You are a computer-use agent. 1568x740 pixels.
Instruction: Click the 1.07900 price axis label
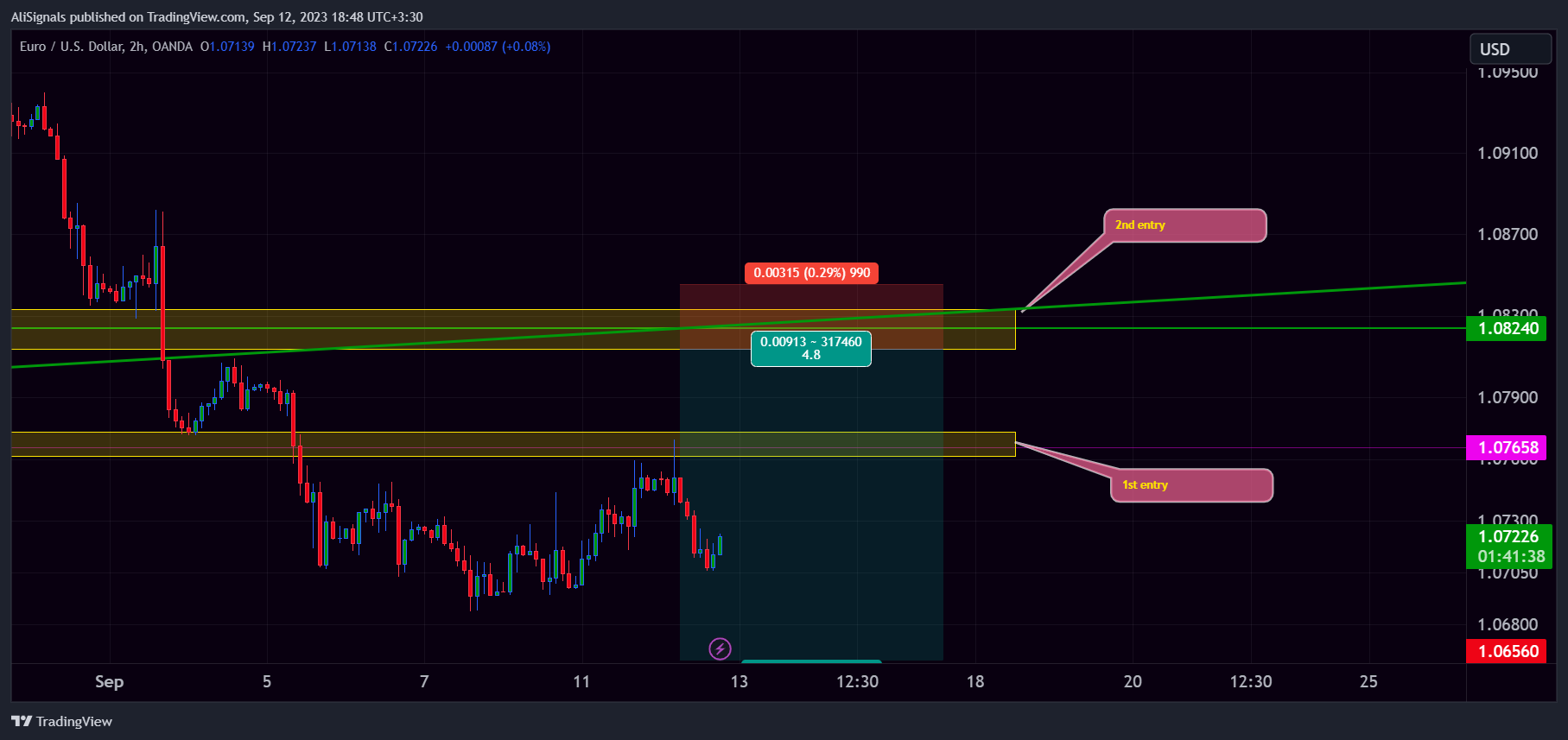click(1508, 397)
